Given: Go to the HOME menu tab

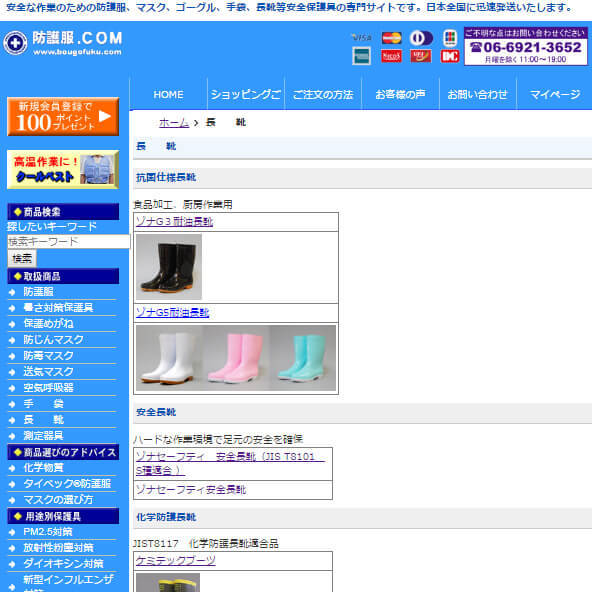Looking at the screenshot, I should point(168,94).
